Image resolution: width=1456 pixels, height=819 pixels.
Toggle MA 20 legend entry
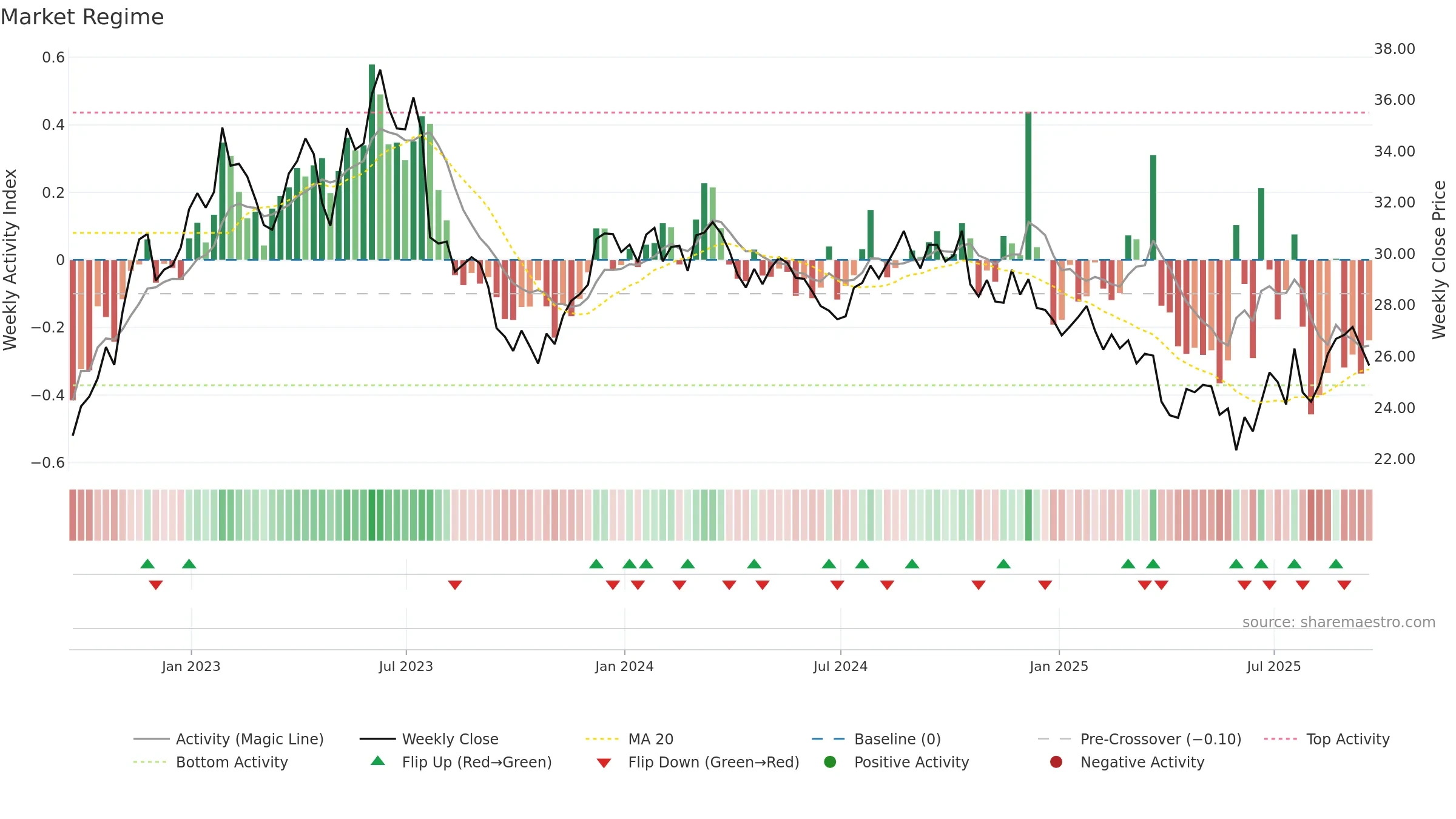[629, 739]
